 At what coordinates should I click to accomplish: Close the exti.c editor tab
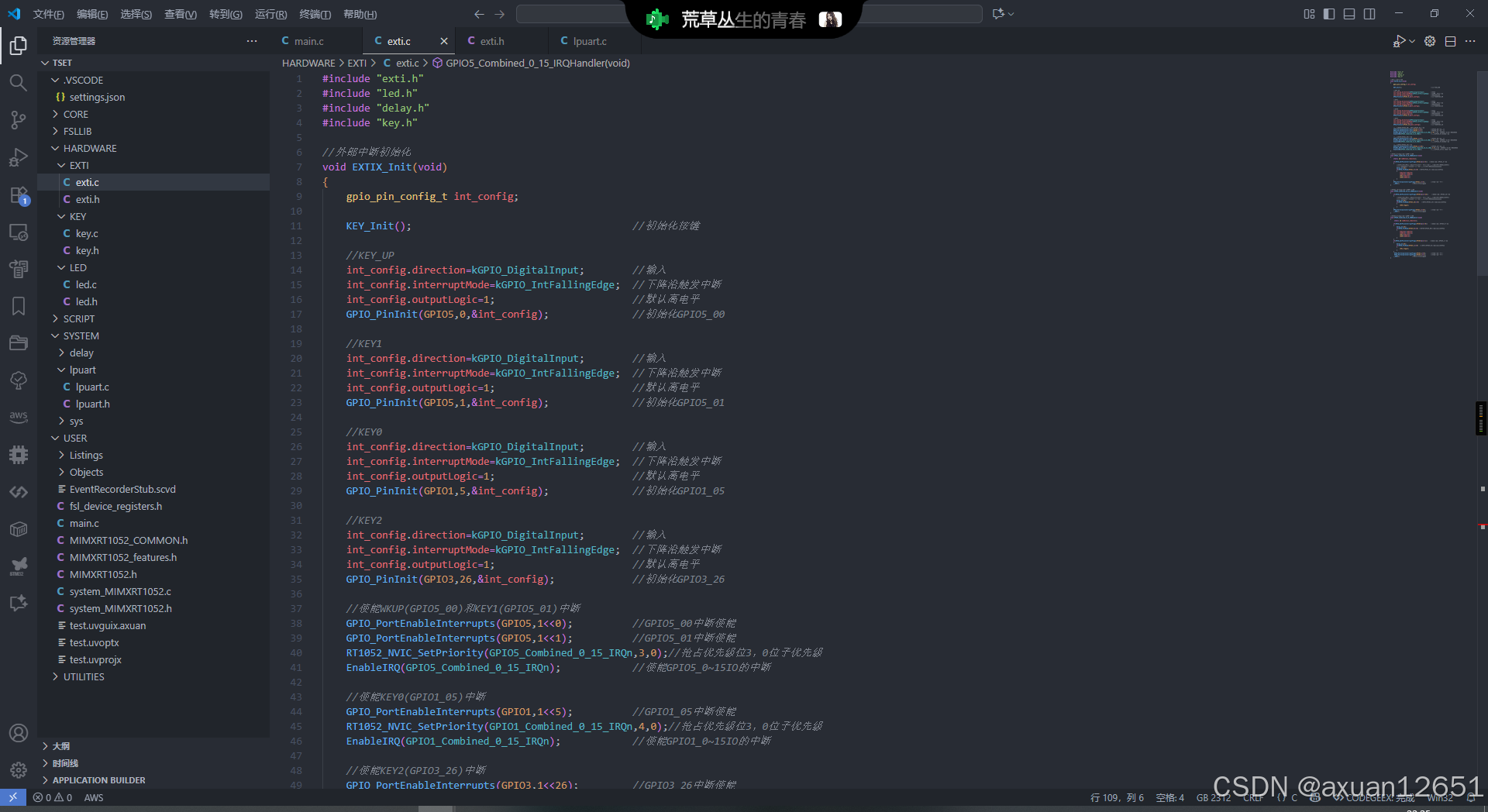point(444,41)
